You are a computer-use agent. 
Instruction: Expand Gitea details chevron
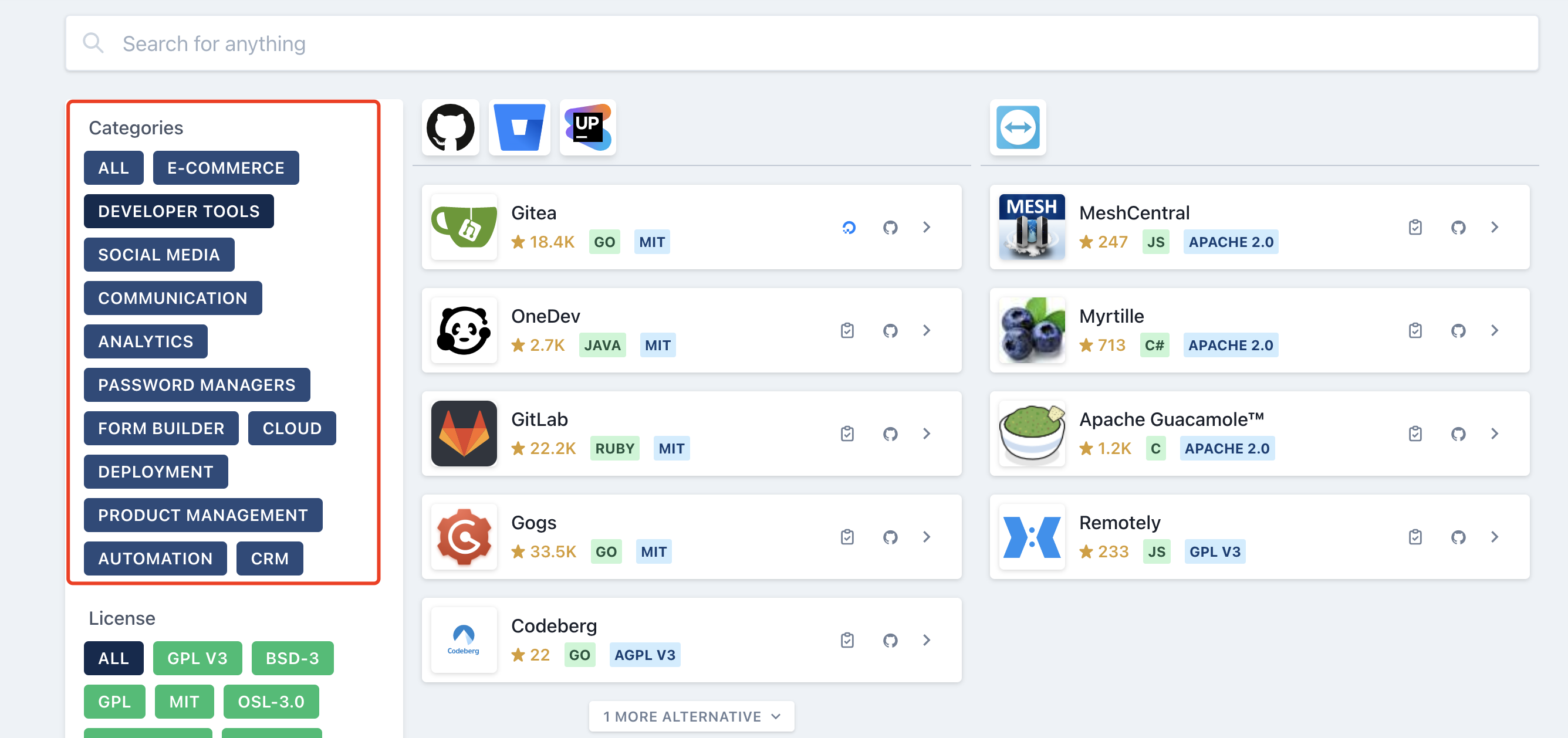(x=927, y=228)
